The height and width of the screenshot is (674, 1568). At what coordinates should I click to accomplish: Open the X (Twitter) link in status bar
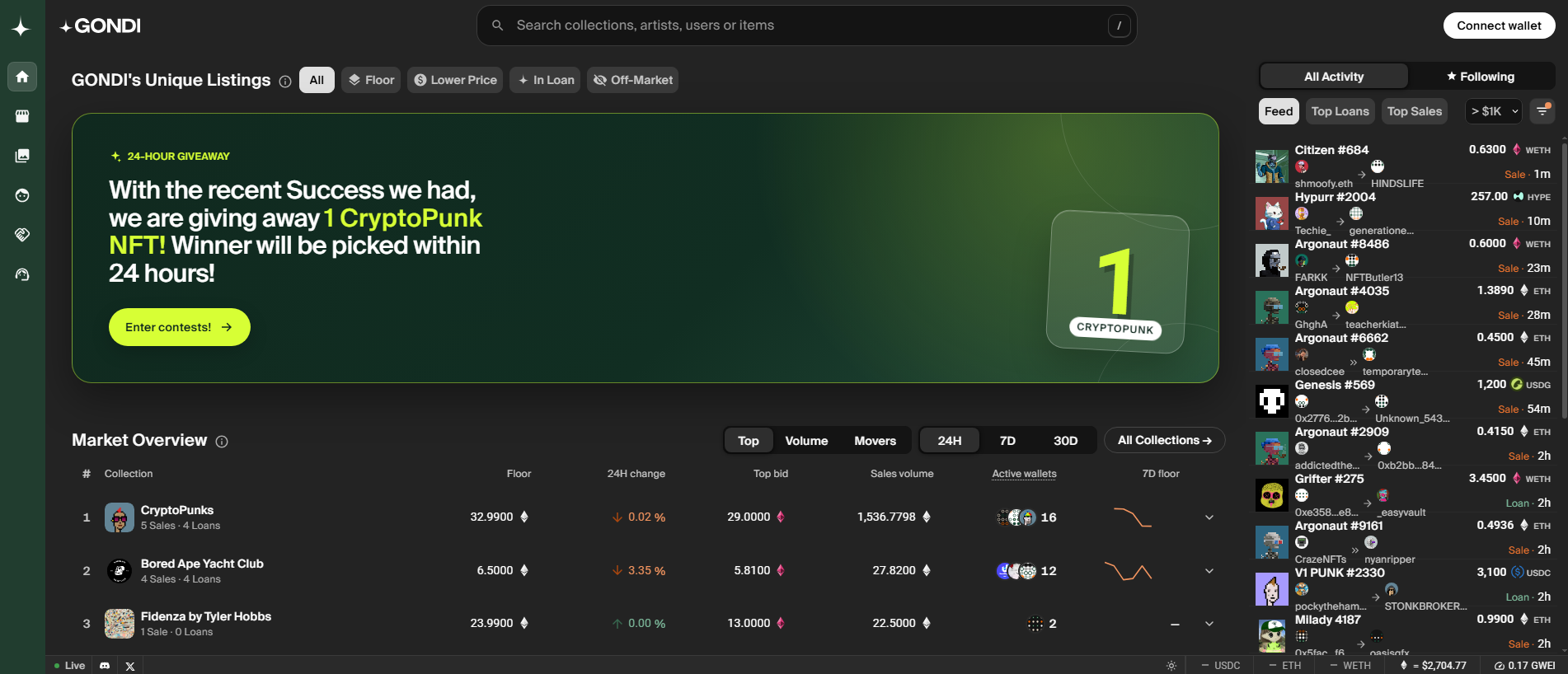[129, 666]
